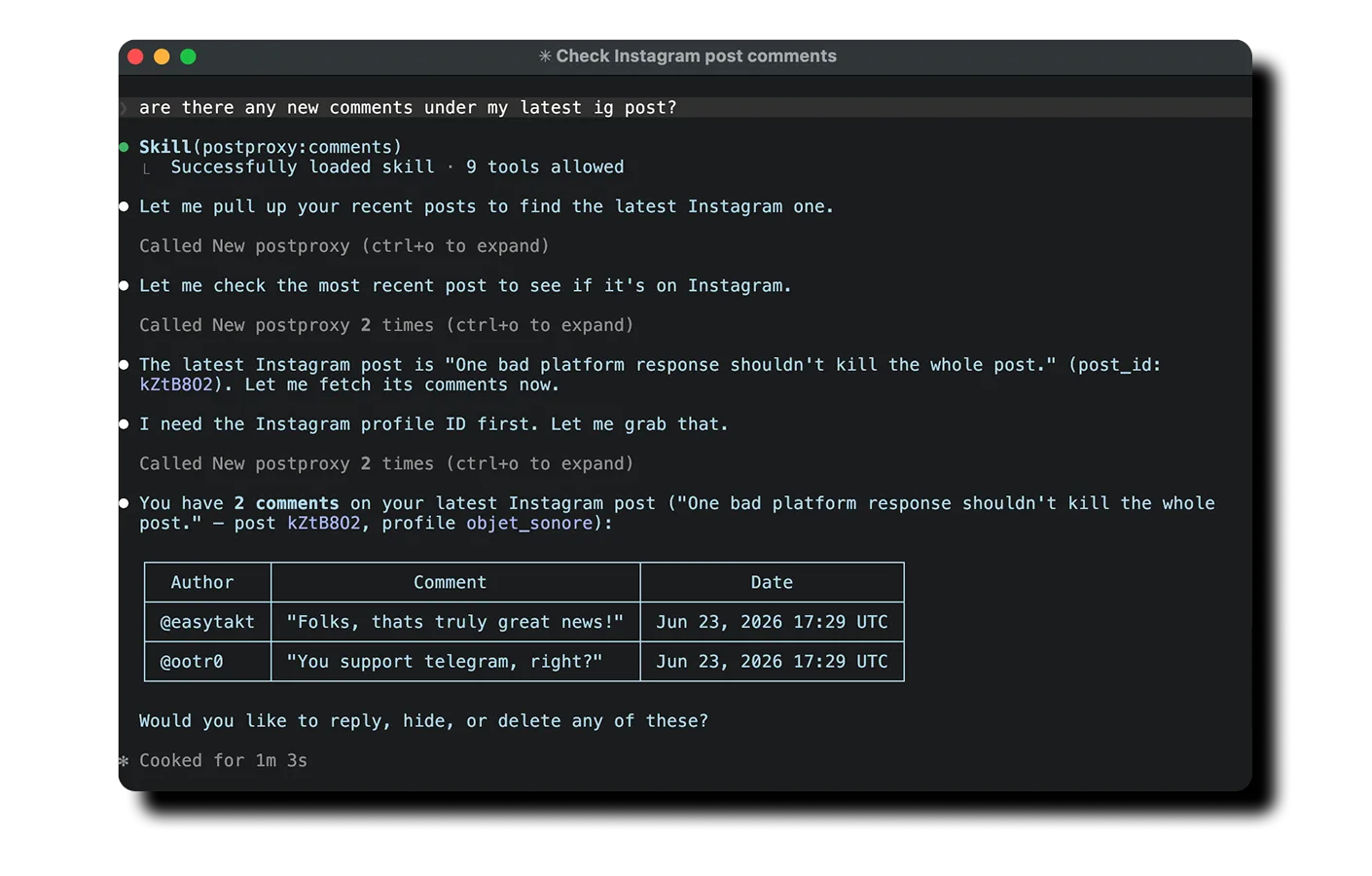Image resolution: width=1372 pixels, height=876 pixels.
Task: Click post ID 'kZtB8O2' in fetch comments line
Action: (176, 384)
